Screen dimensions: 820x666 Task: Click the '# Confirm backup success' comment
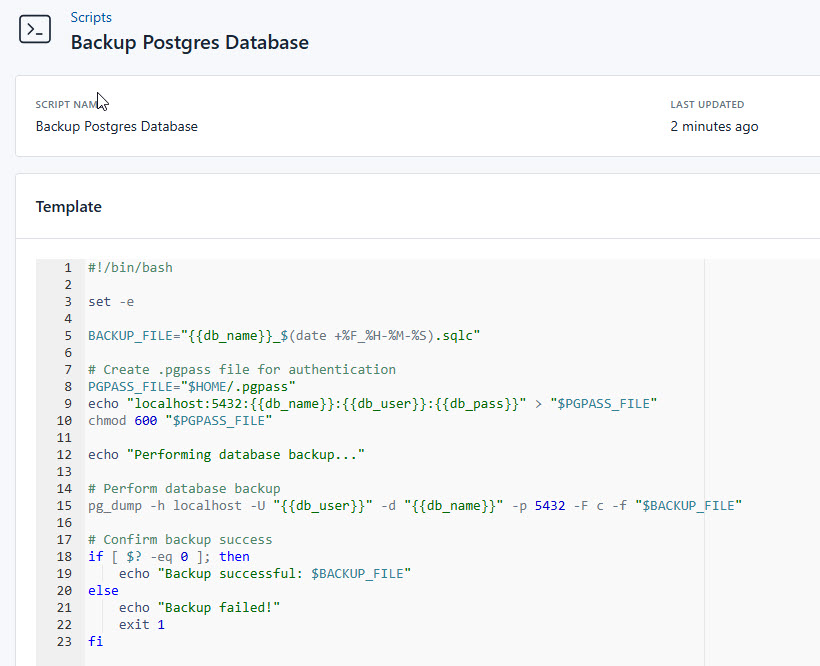[180, 539]
